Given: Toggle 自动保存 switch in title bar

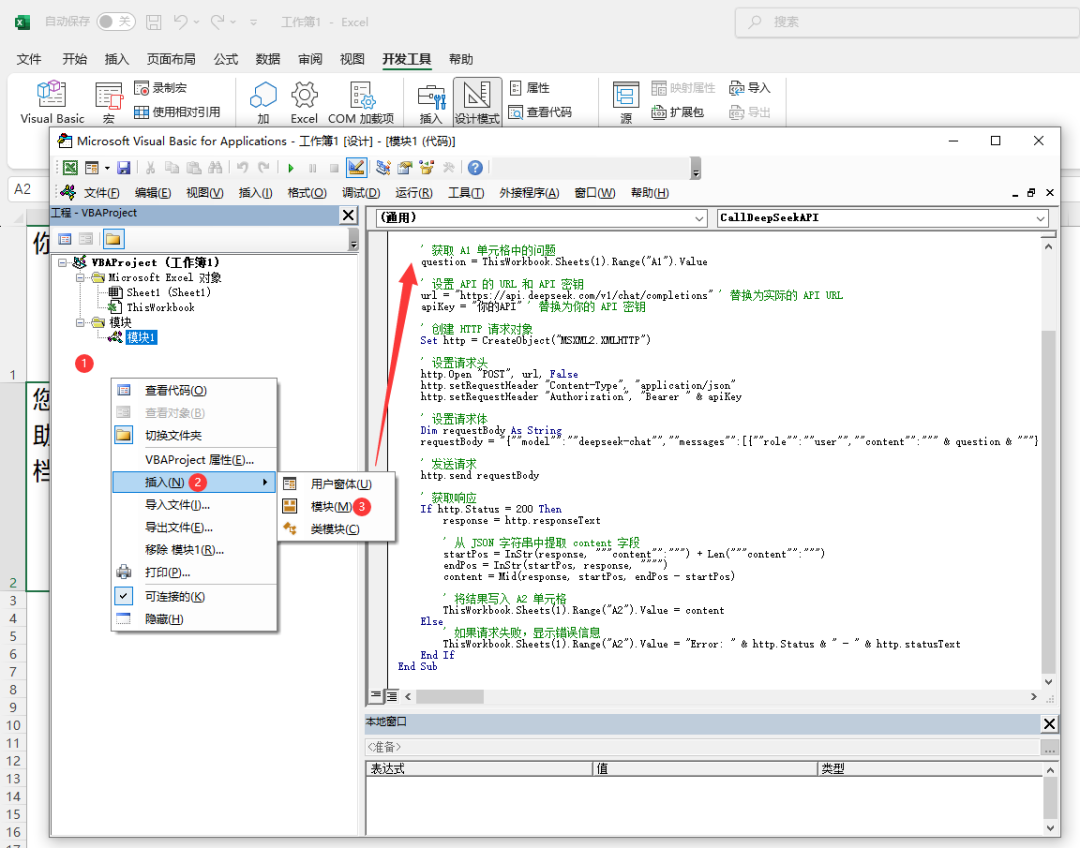Looking at the screenshot, I should (115, 22).
